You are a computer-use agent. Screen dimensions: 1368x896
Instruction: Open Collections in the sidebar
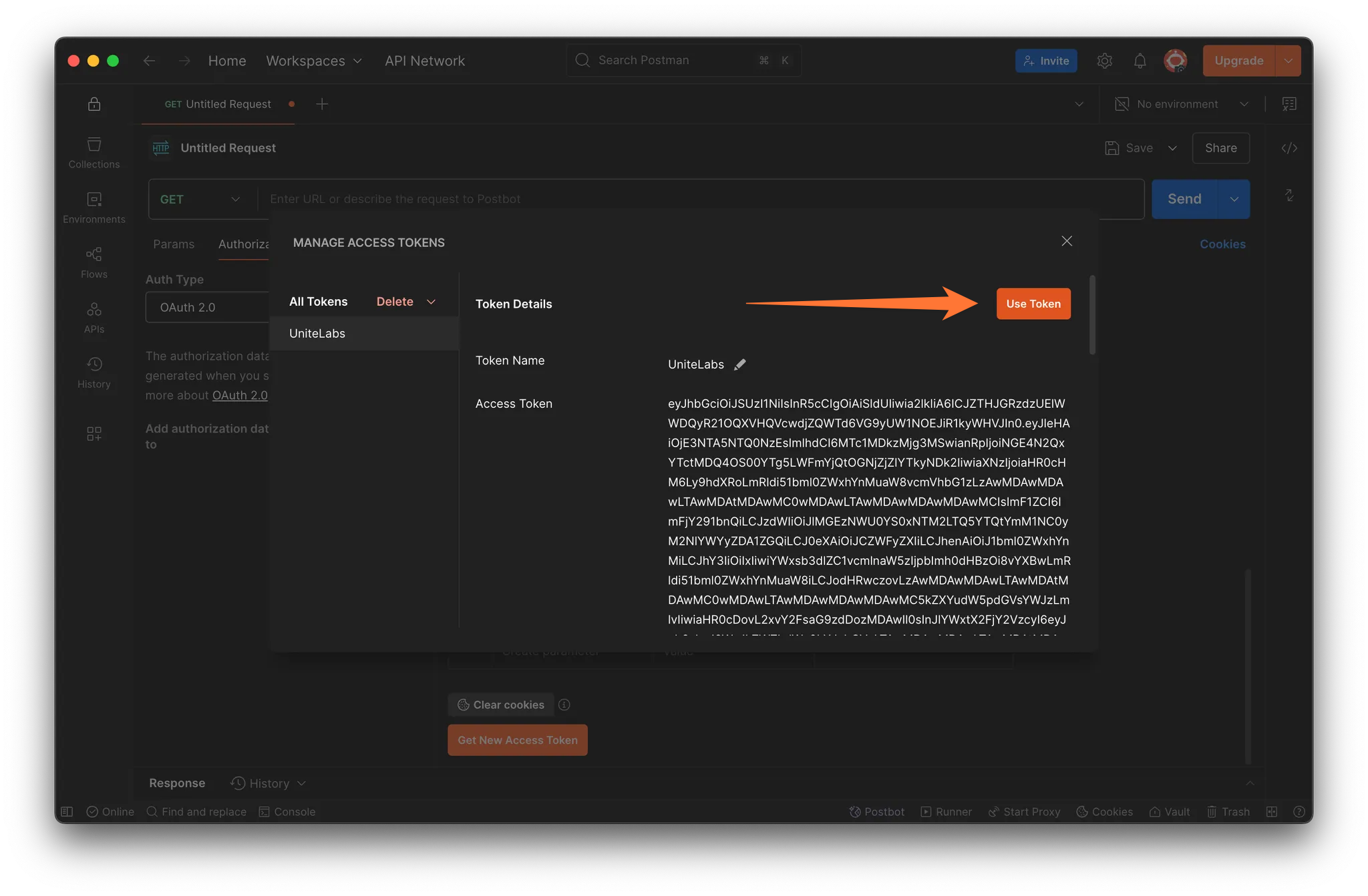[x=94, y=153]
